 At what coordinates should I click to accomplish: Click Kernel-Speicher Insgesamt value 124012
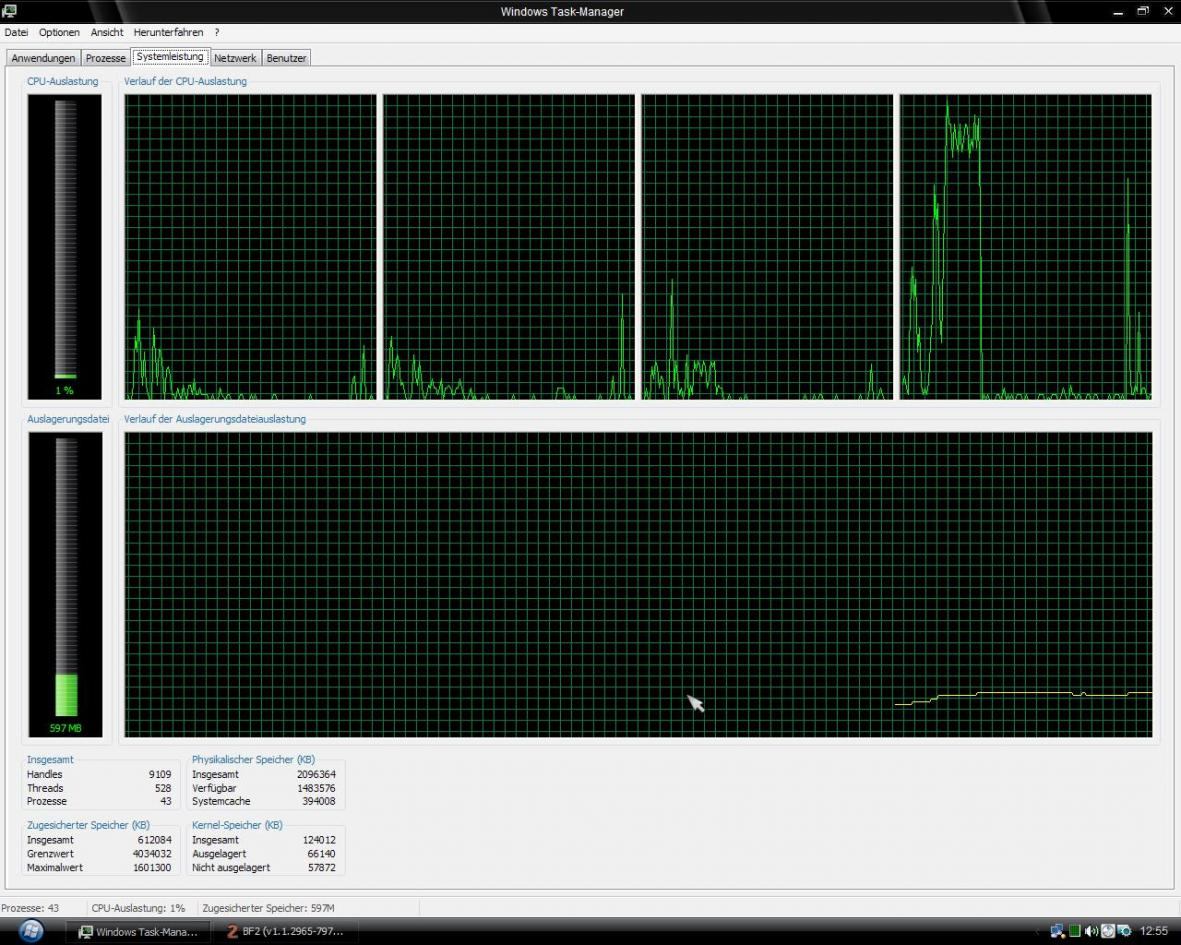click(x=319, y=840)
